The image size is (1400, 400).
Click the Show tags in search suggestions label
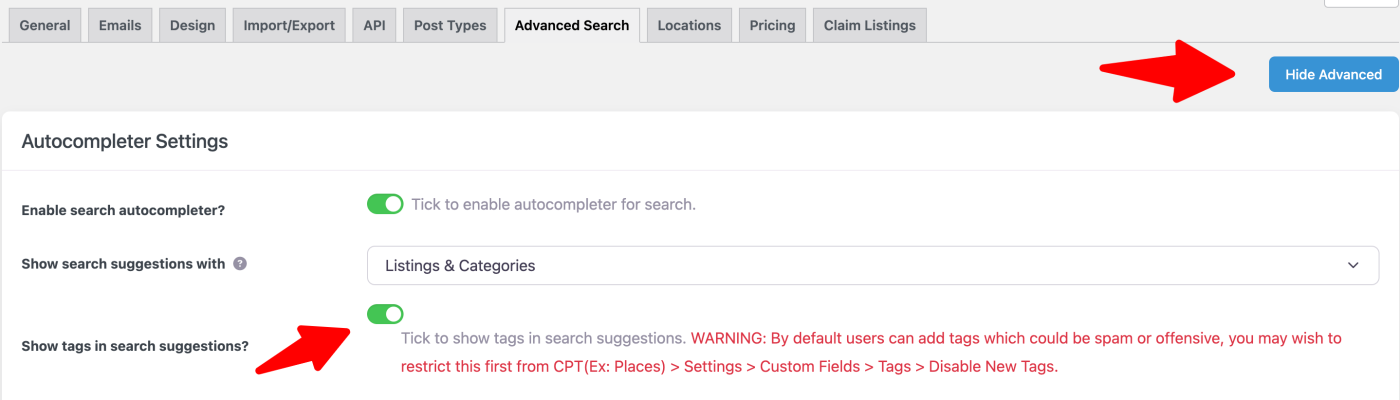135,346
